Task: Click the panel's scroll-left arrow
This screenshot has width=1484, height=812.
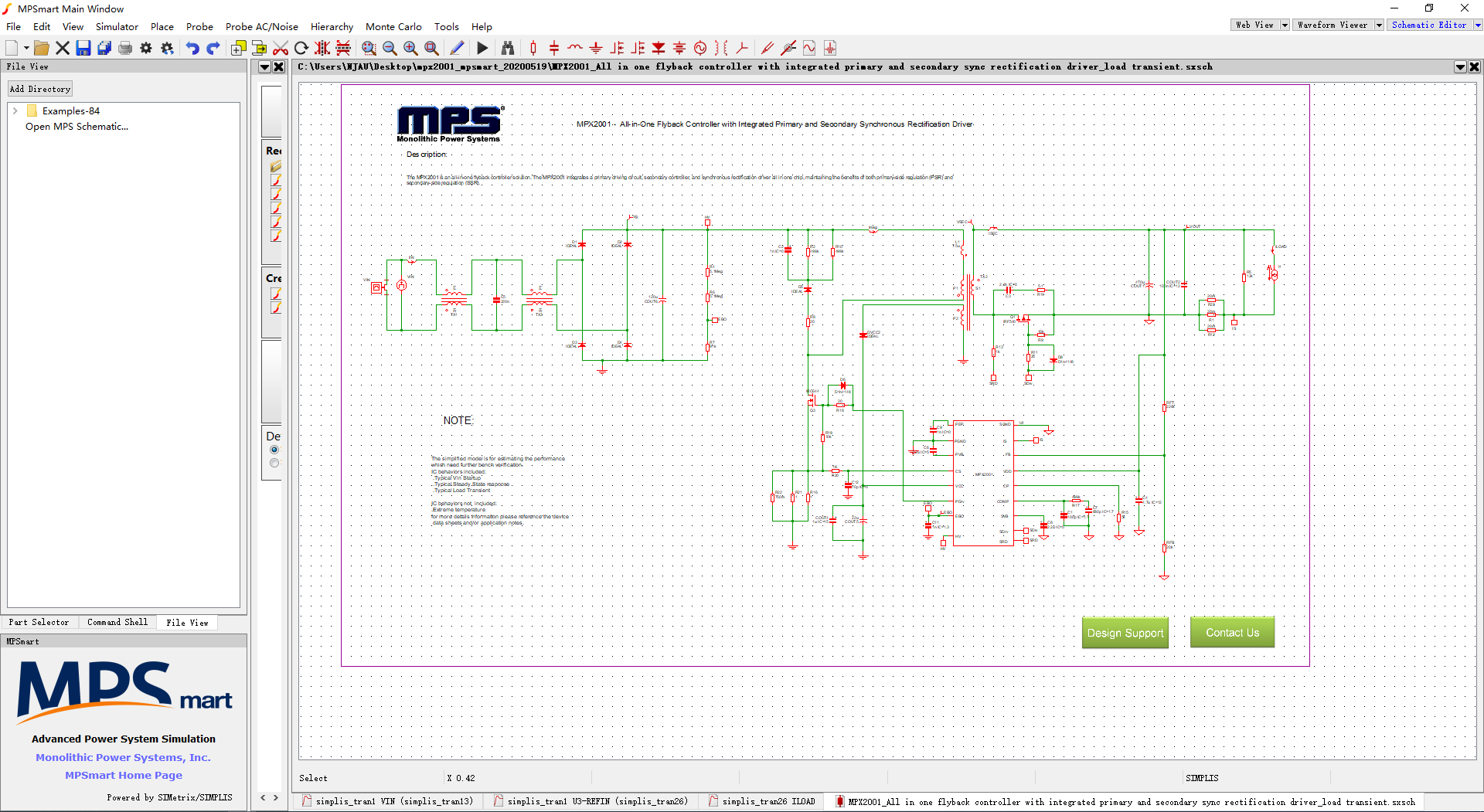Action: point(264,797)
